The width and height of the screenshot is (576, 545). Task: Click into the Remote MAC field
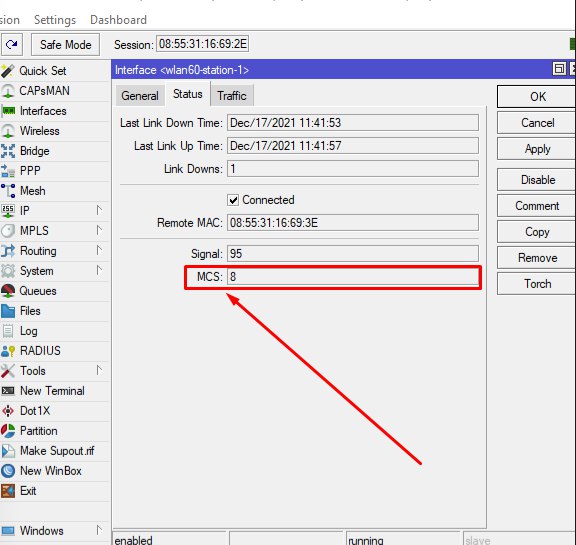pyautogui.click(x=353, y=223)
